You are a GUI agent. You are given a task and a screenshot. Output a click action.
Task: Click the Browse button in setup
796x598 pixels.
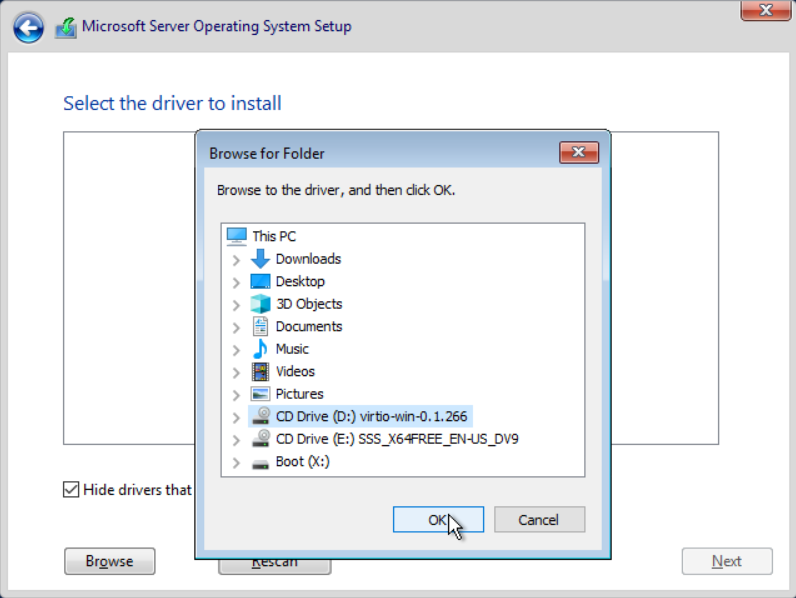pyautogui.click(x=109, y=561)
